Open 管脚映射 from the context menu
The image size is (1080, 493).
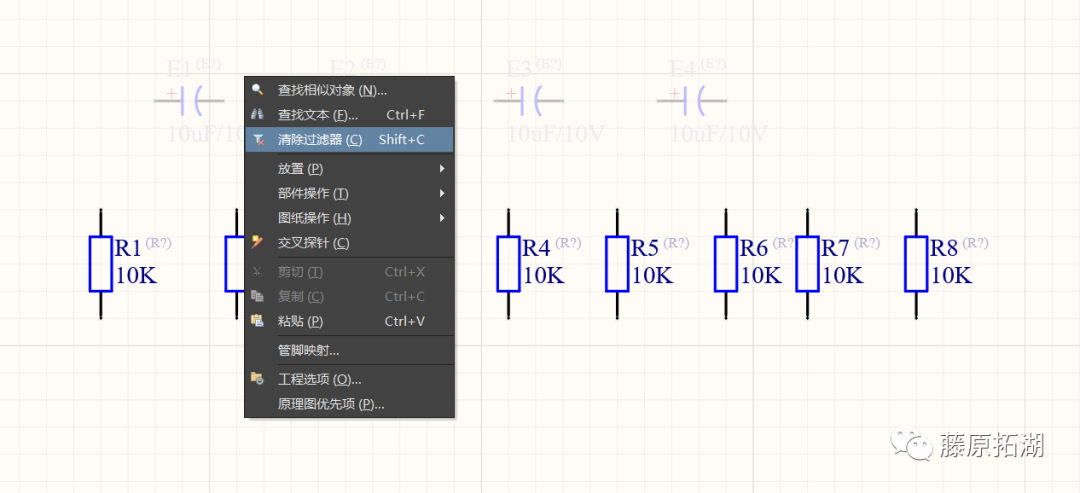point(350,350)
